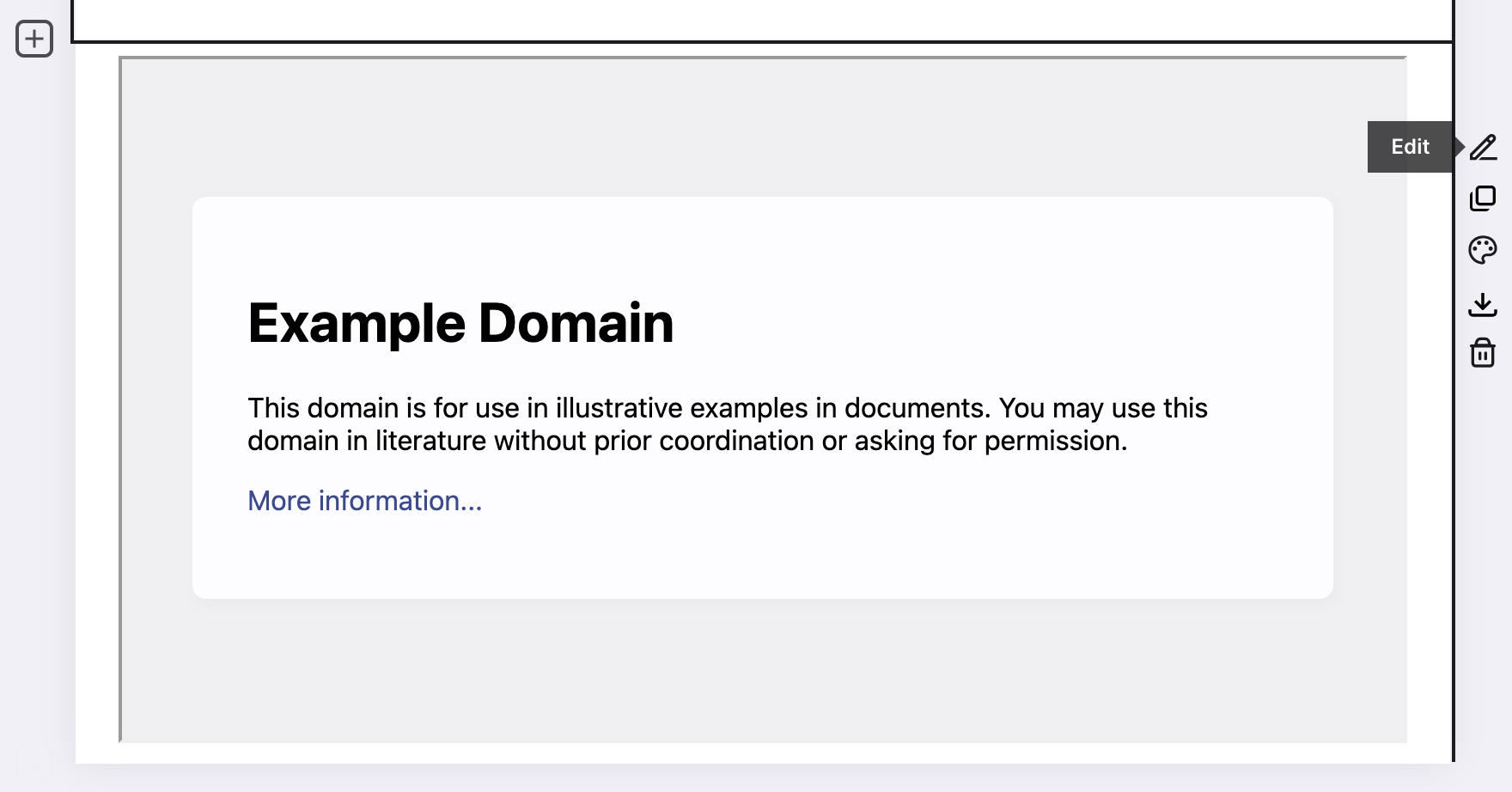Click the Example Domain heading
Screen dimensions: 1512x792
tap(460, 324)
